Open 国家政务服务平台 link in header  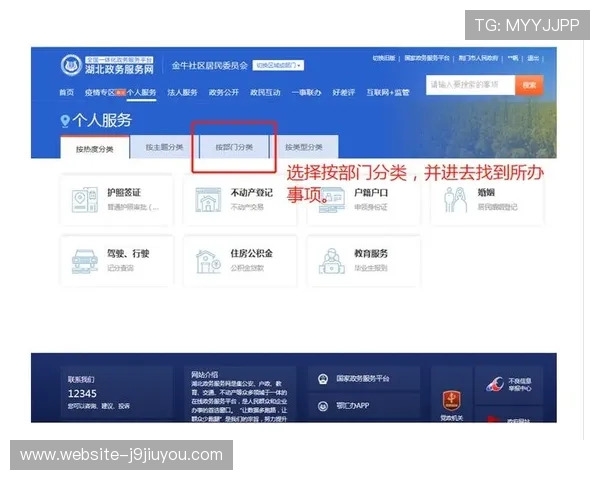427,58
